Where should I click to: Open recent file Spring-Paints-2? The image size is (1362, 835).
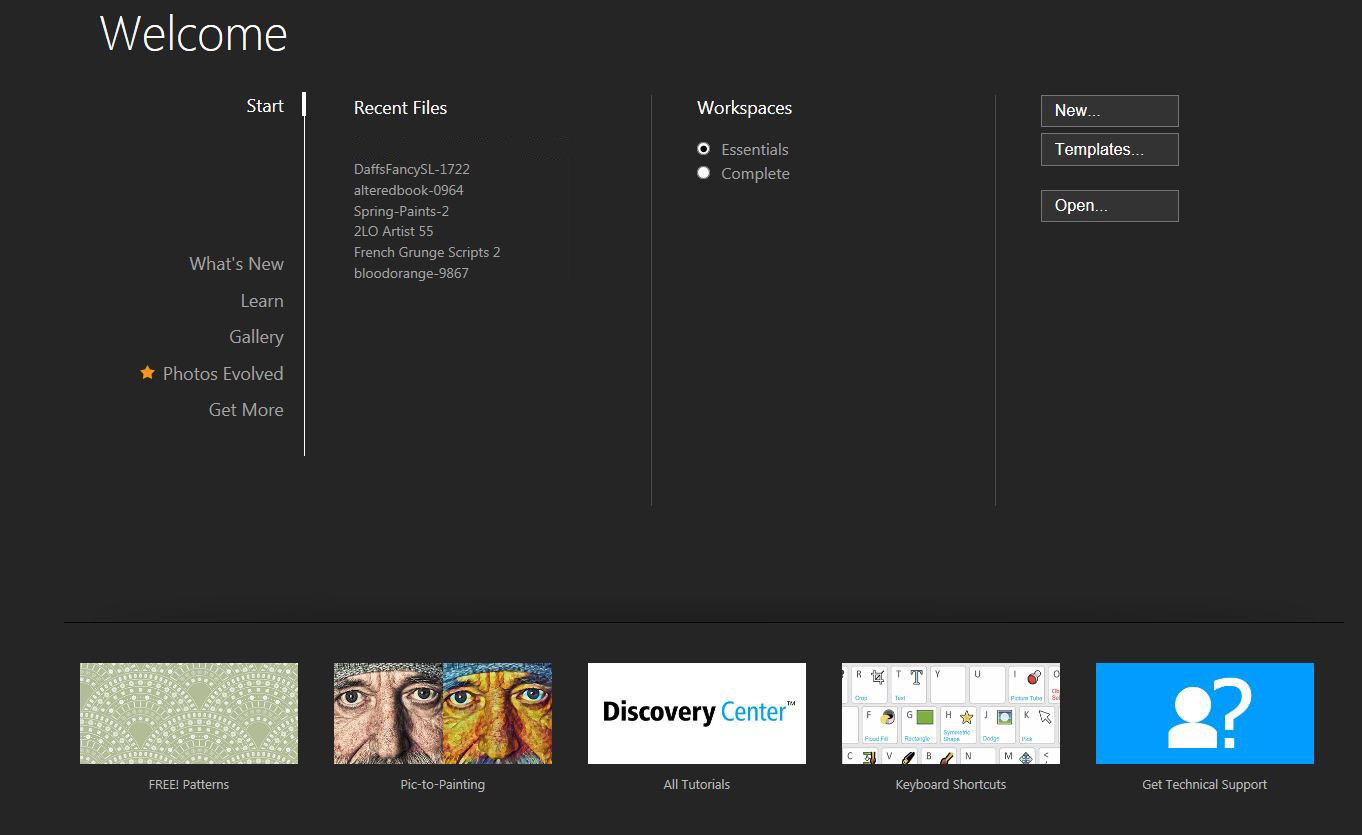pyautogui.click(x=400, y=211)
